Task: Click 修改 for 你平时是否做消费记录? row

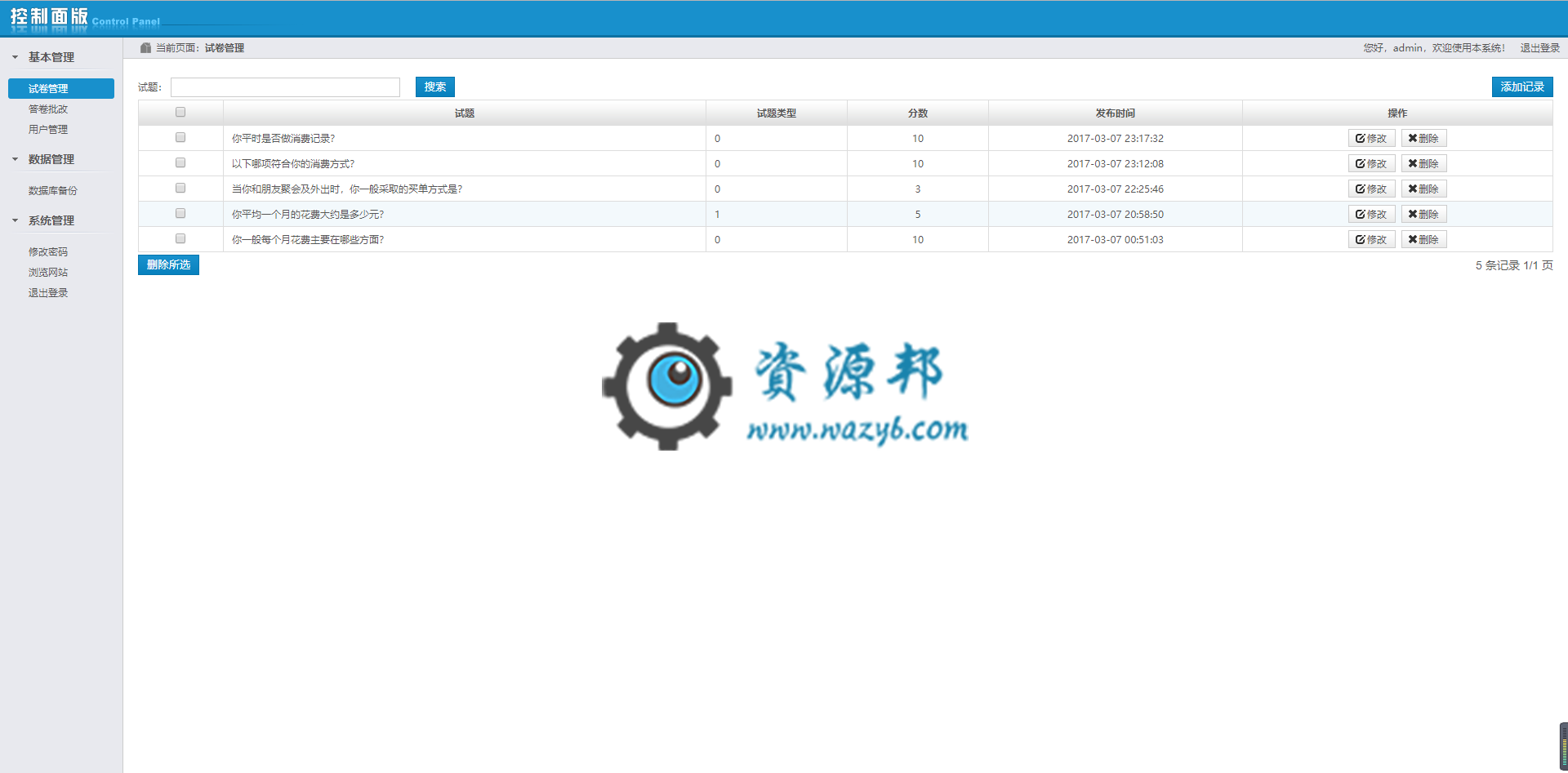Action: pos(1371,139)
